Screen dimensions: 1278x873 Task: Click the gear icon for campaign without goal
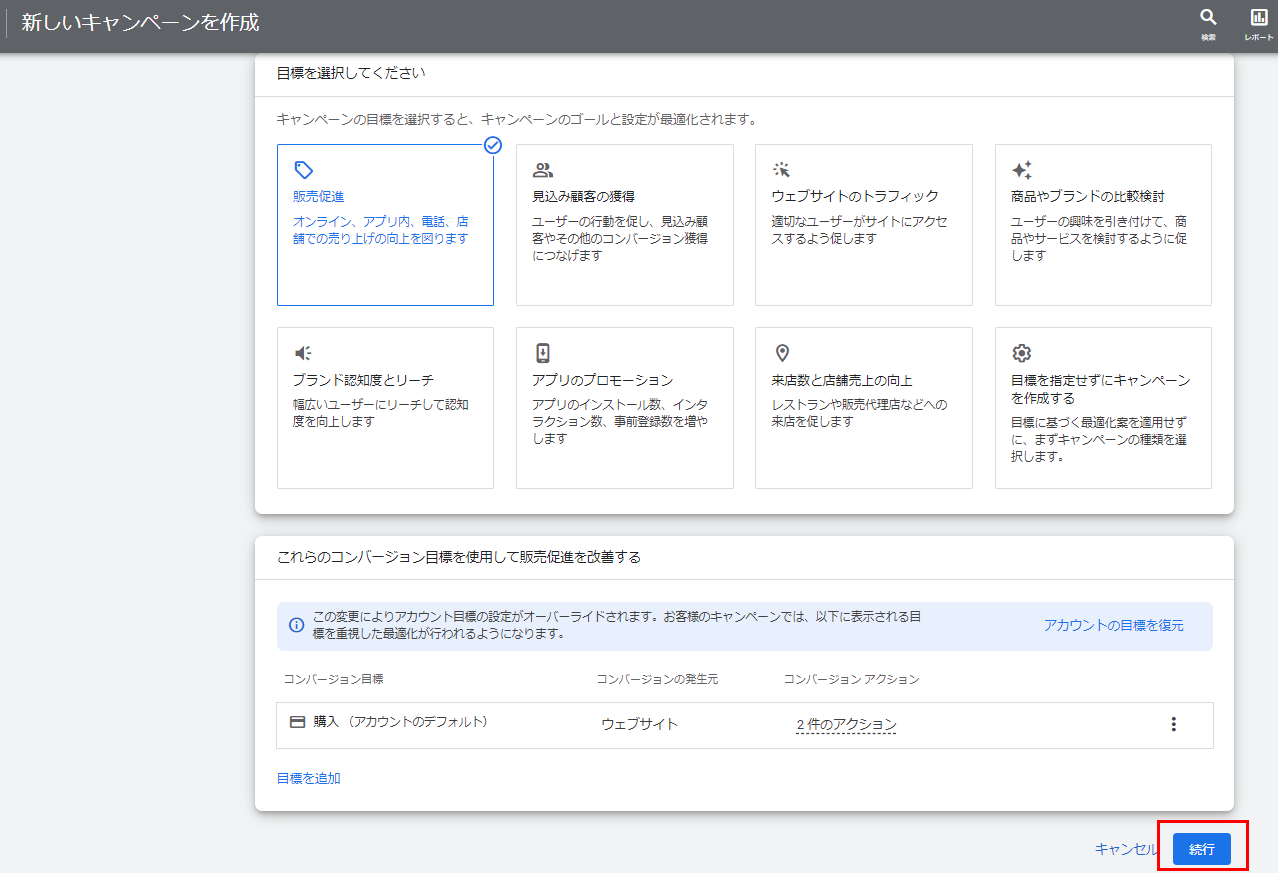tap(1021, 353)
